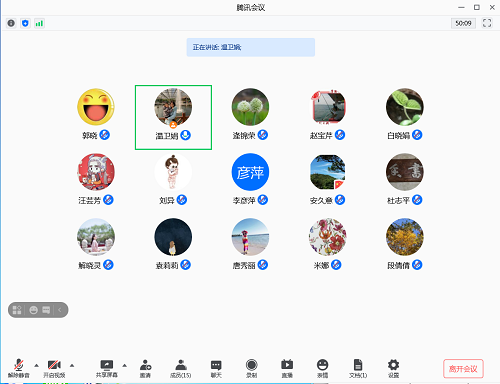
Task: Open the share screen tool
Action: click(107, 368)
